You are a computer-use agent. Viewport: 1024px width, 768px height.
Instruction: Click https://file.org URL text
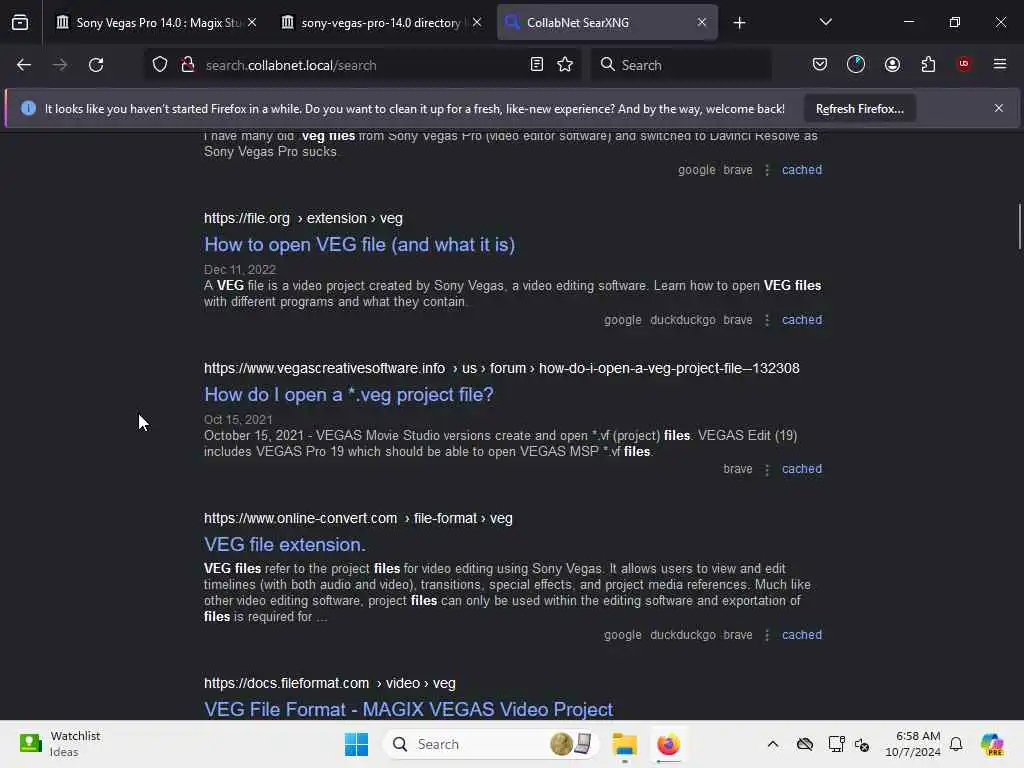[247, 218]
